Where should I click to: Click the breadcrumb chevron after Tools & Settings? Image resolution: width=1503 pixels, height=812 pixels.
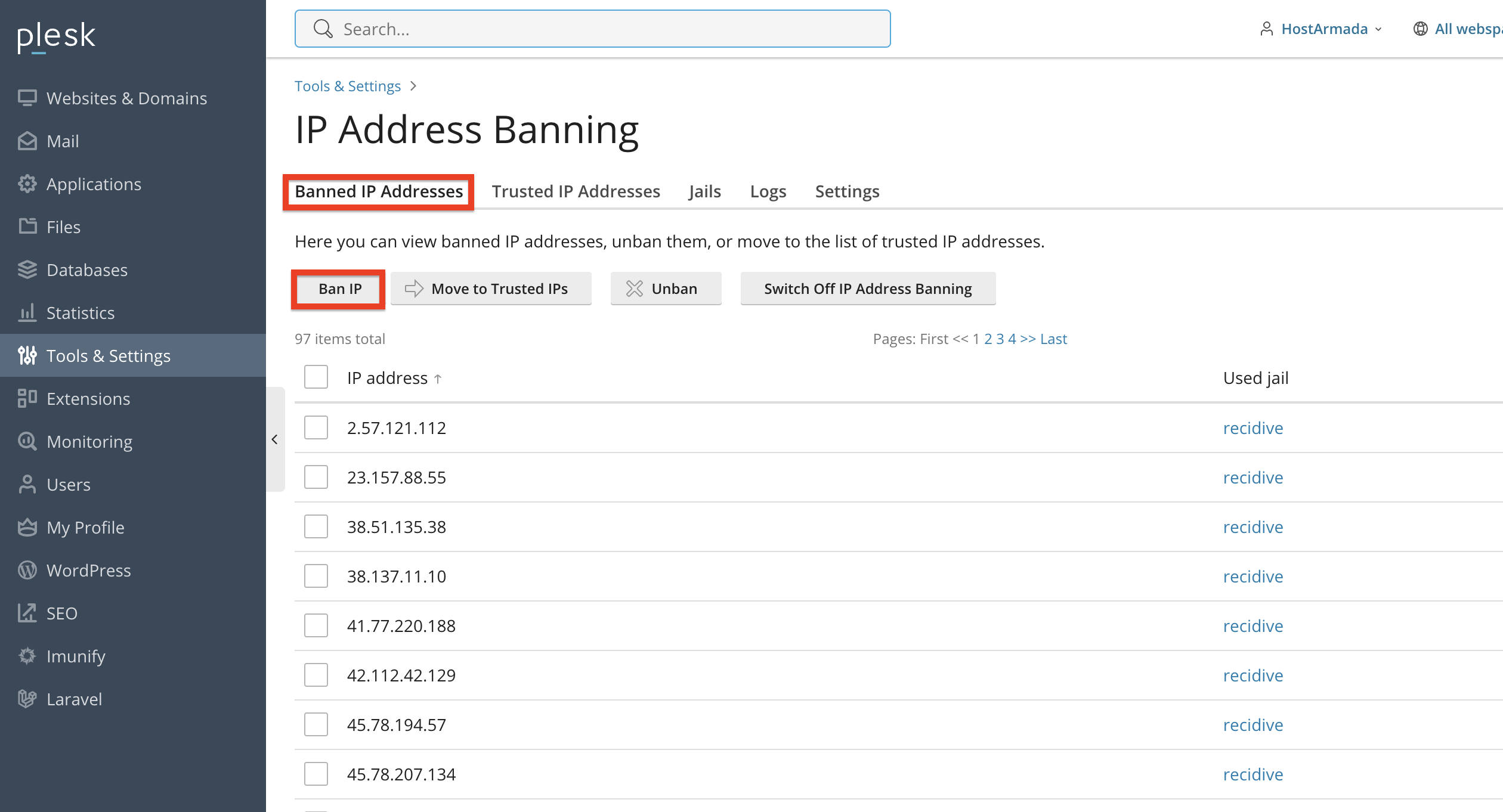pos(413,86)
